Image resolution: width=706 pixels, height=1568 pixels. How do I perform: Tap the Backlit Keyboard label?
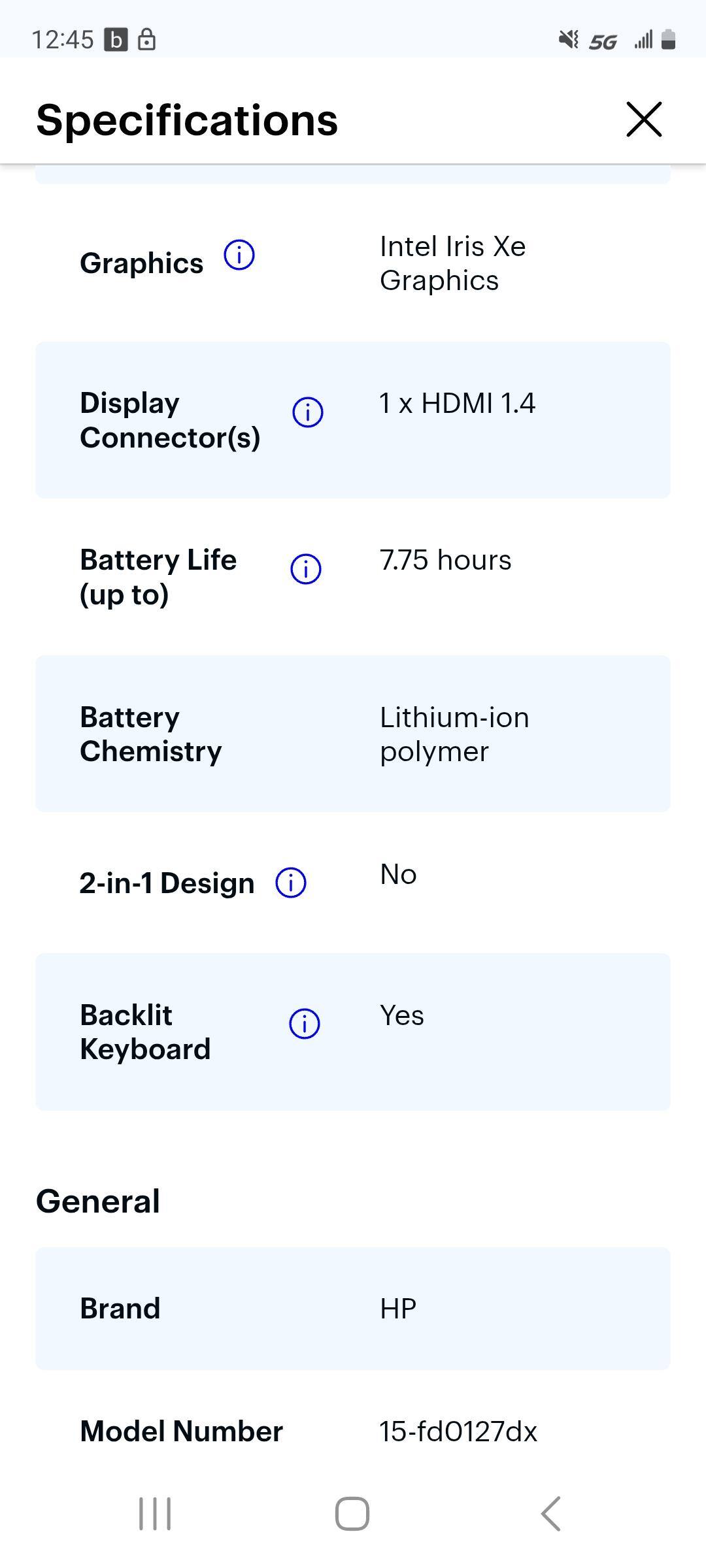(x=145, y=1032)
